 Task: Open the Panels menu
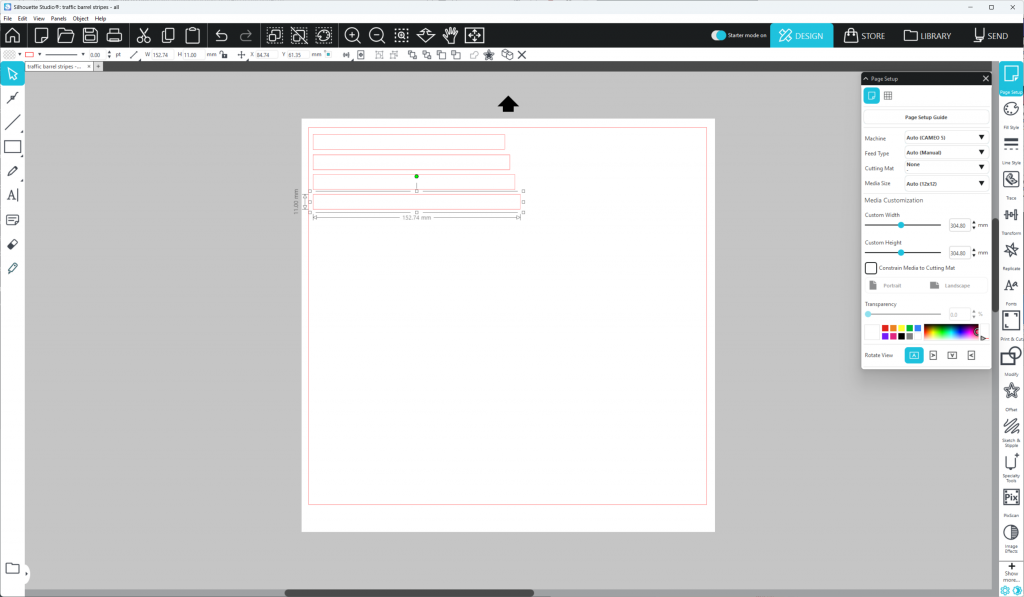[x=59, y=18]
